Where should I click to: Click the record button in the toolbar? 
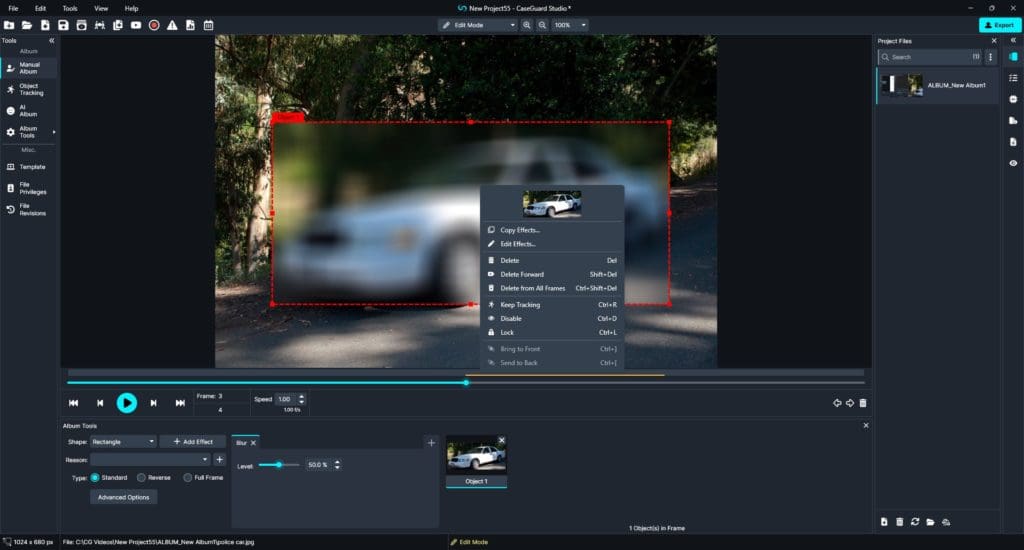coord(154,25)
